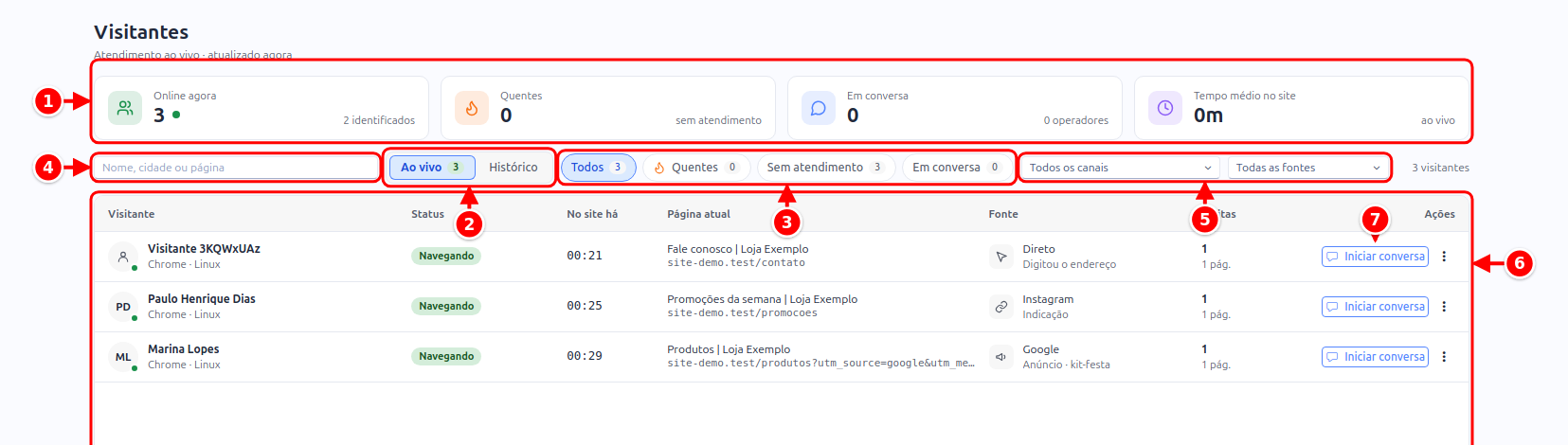This screenshot has height=445, width=1568.
Task: Click the Direto cursor source icon
Action: pyautogui.click(x=1001, y=257)
